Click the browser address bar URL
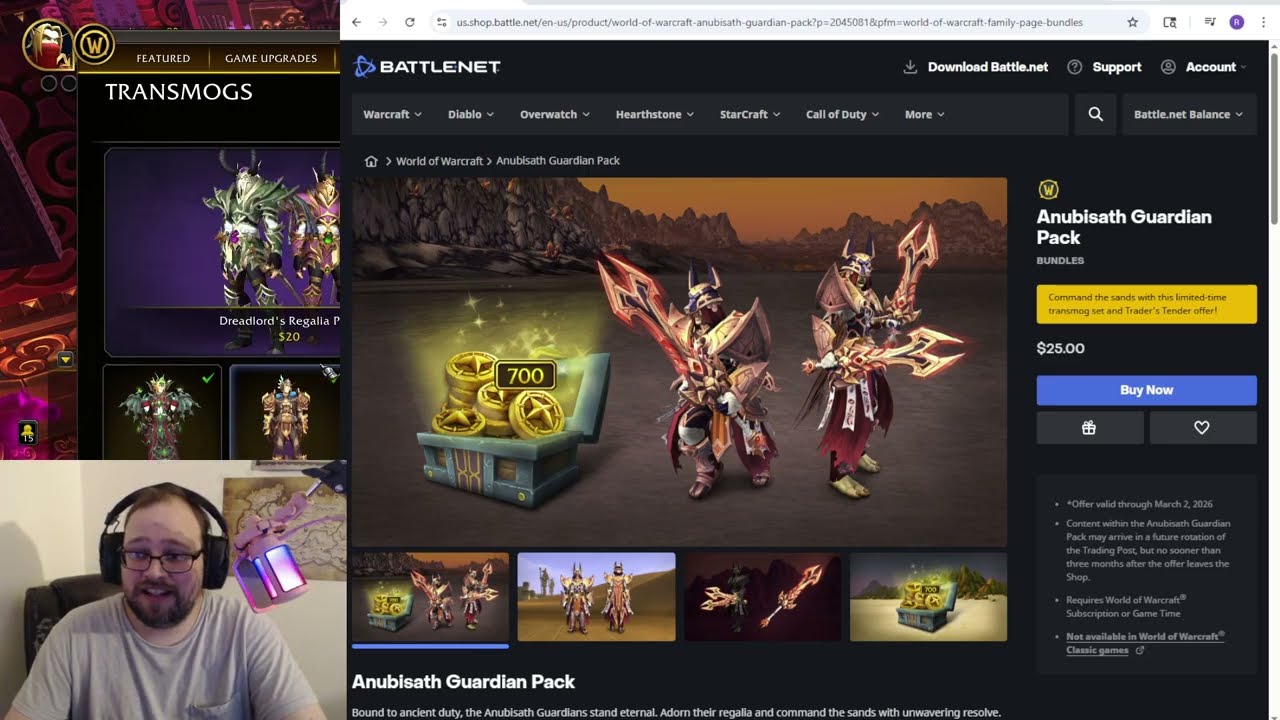 pos(769,22)
